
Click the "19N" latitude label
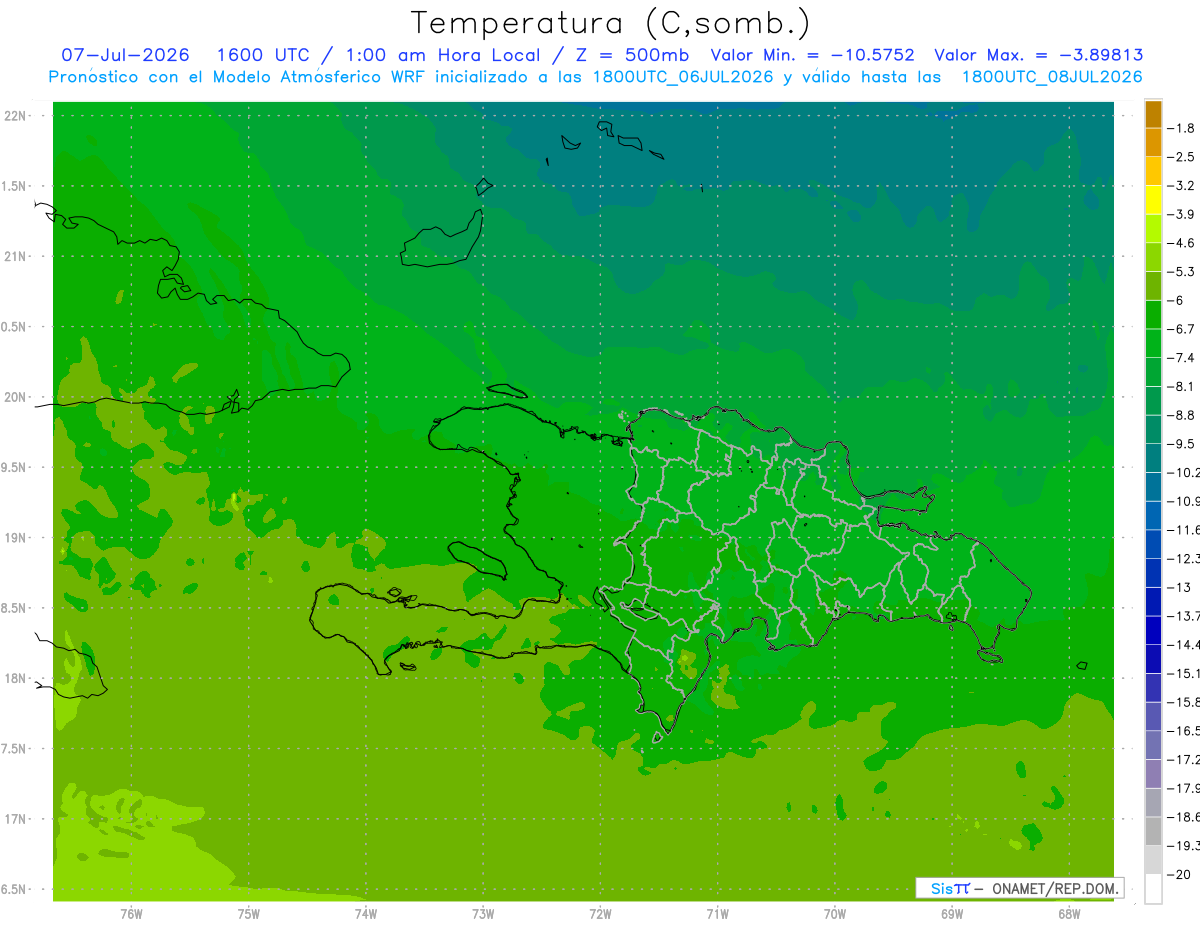[16, 538]
